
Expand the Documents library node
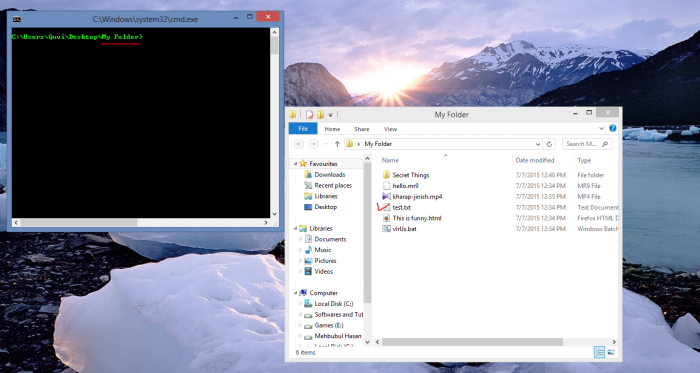click(300, 239)
